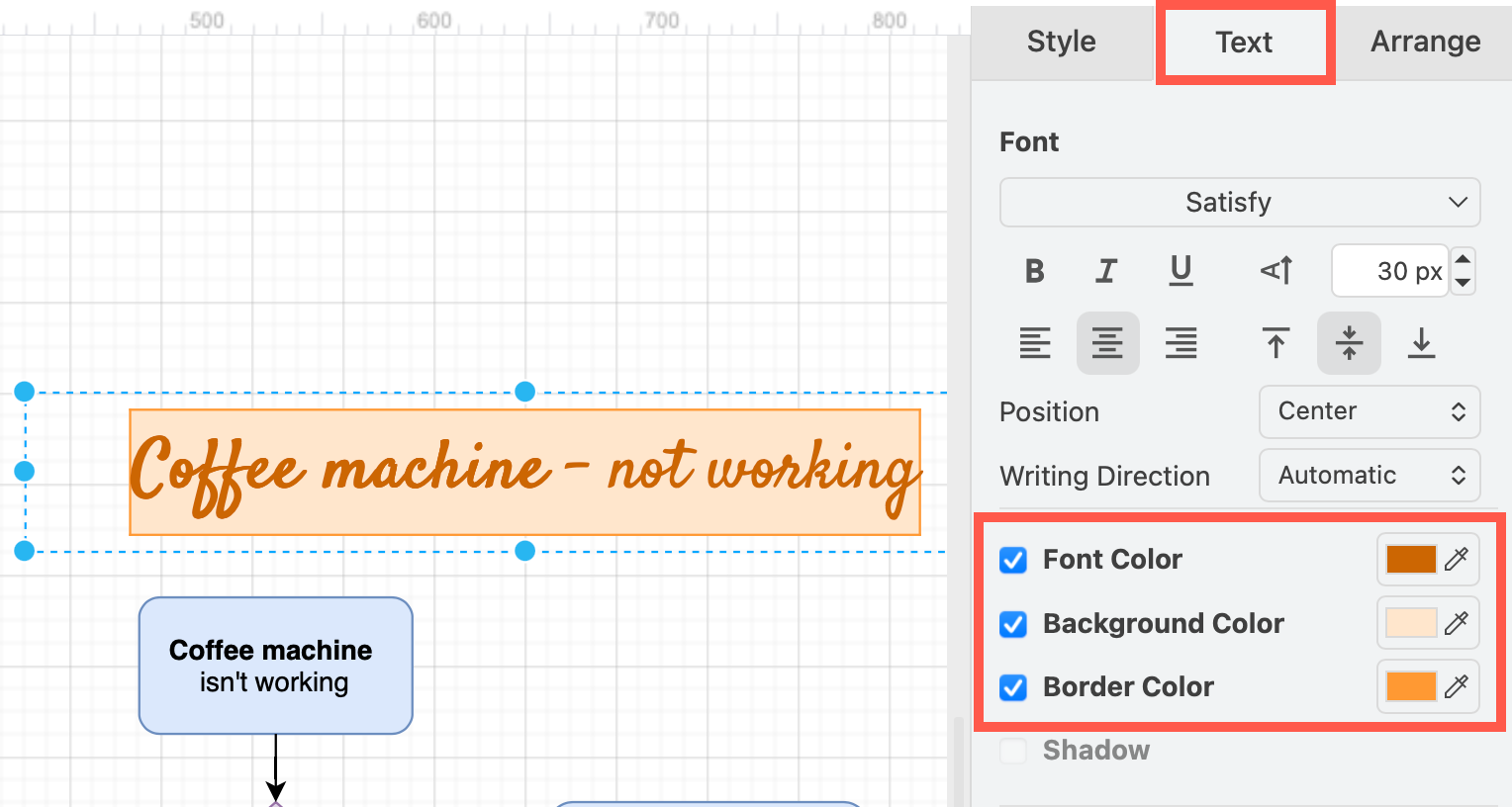Open the orange border color swatch
Screen dimensions: 1512x807
[x=1411, y=686]
